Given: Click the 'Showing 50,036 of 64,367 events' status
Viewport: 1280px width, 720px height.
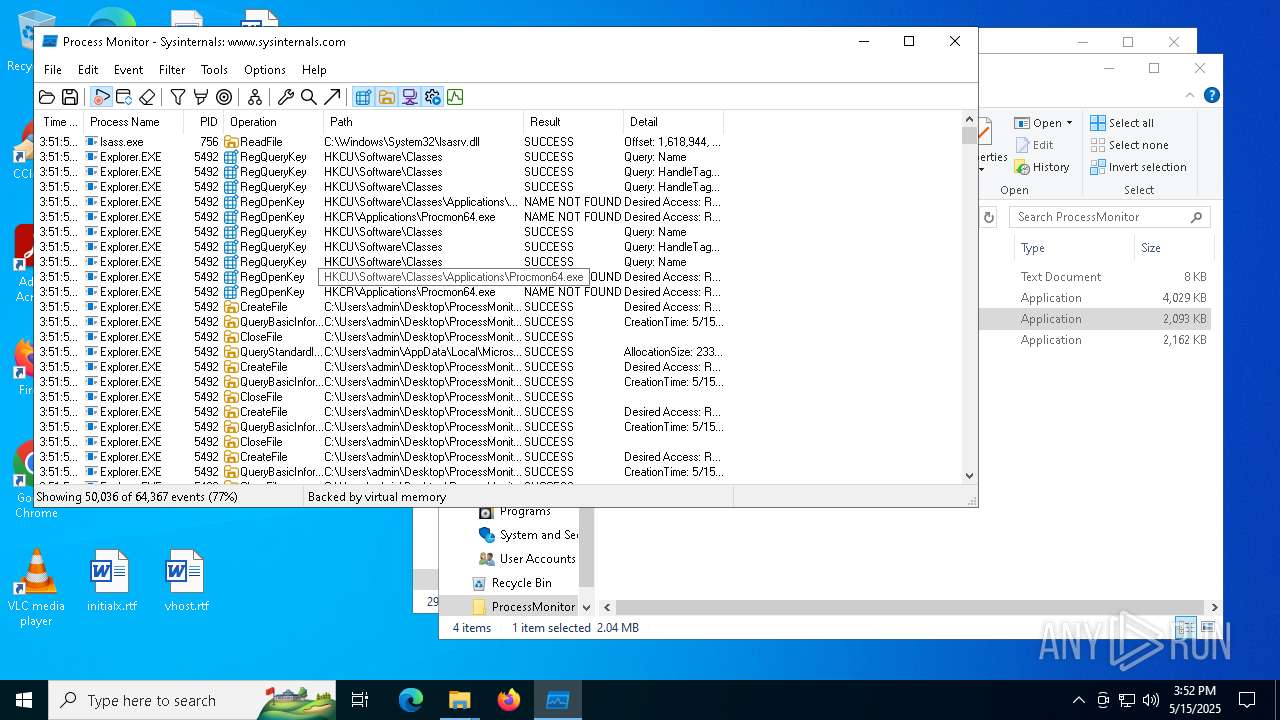Looking at the screenshot, I should pyautogui.click(x=137, y=497).
